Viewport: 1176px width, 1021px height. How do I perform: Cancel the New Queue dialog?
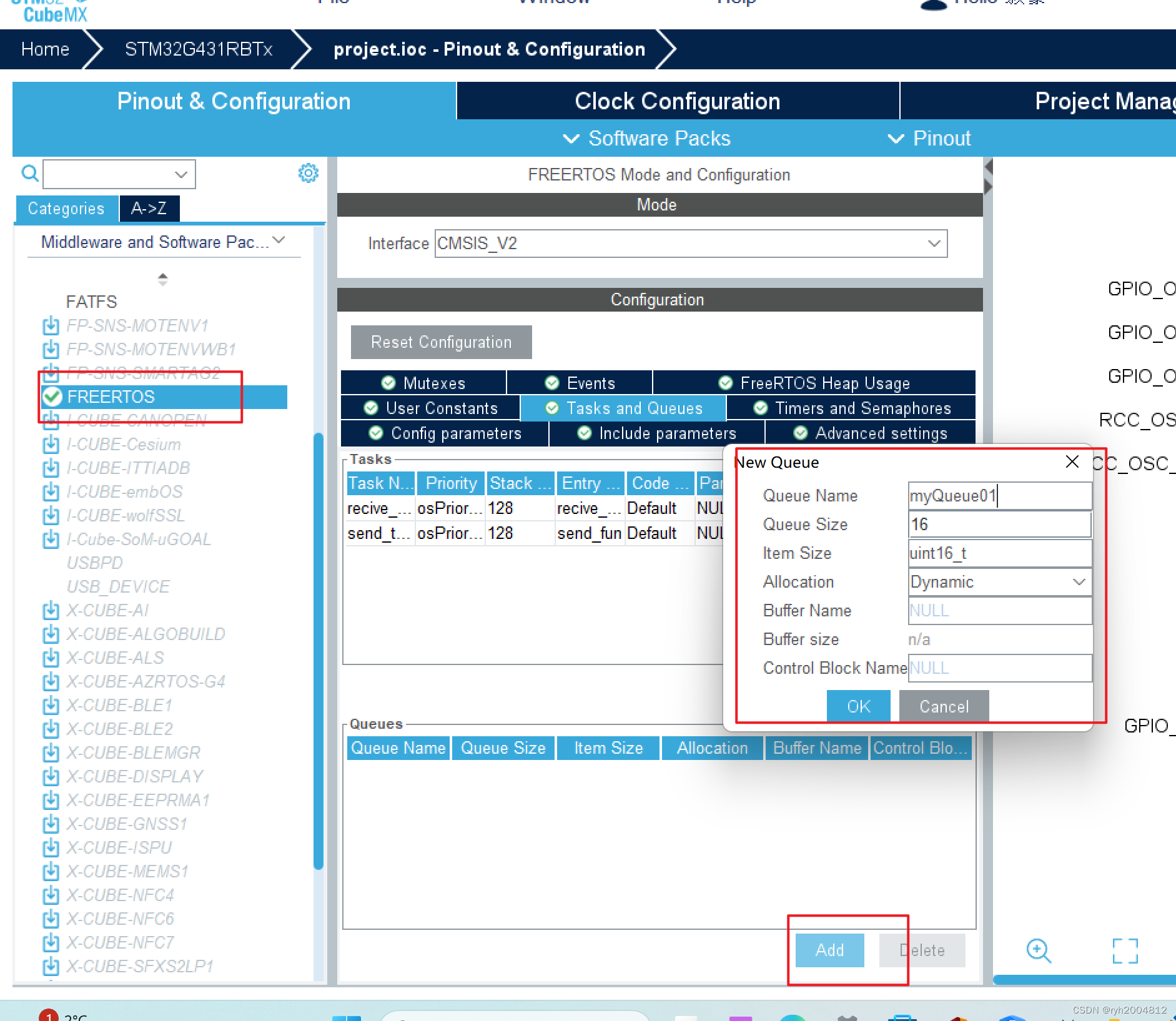(x=944, y=706)
